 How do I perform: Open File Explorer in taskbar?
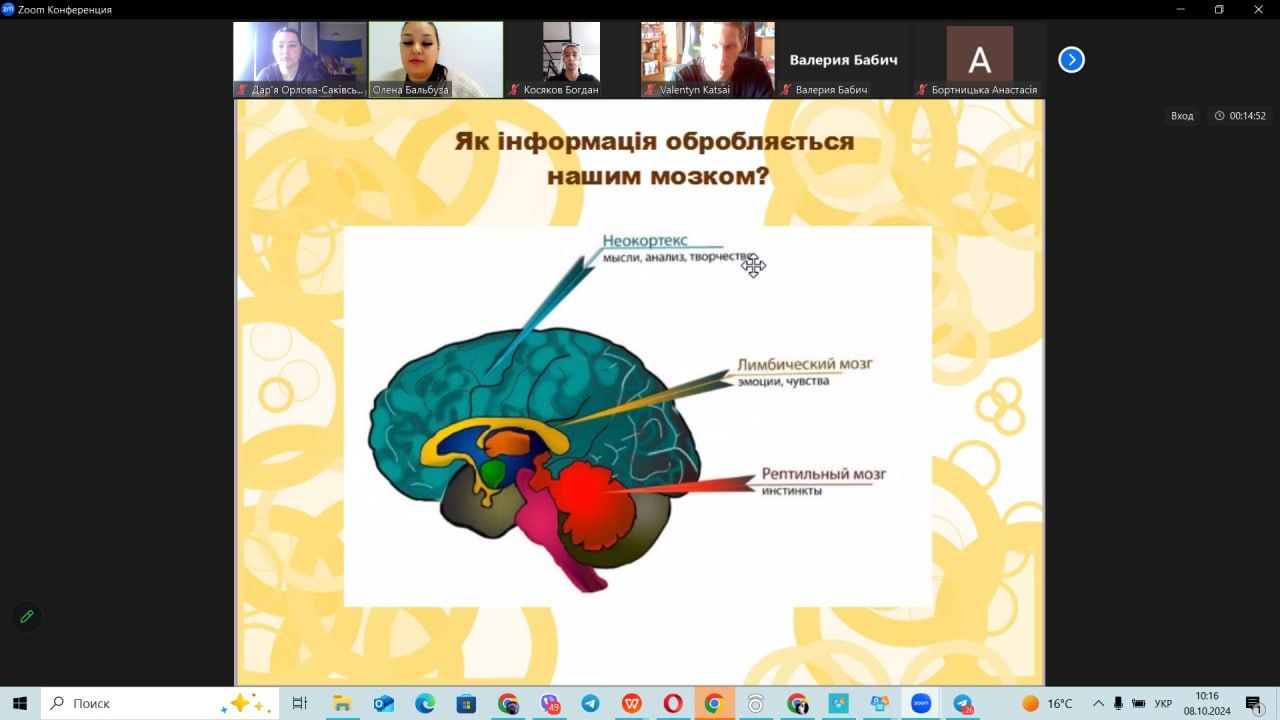pyautogui.click(x=341, y=703)
